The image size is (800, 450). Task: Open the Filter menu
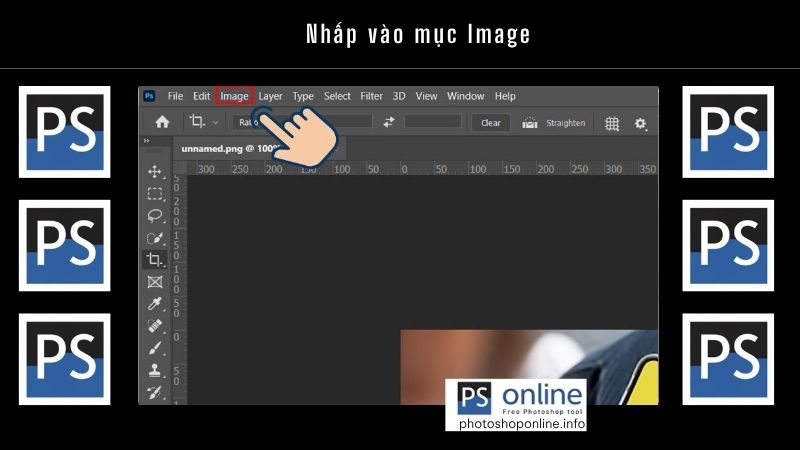pos(371,96)
